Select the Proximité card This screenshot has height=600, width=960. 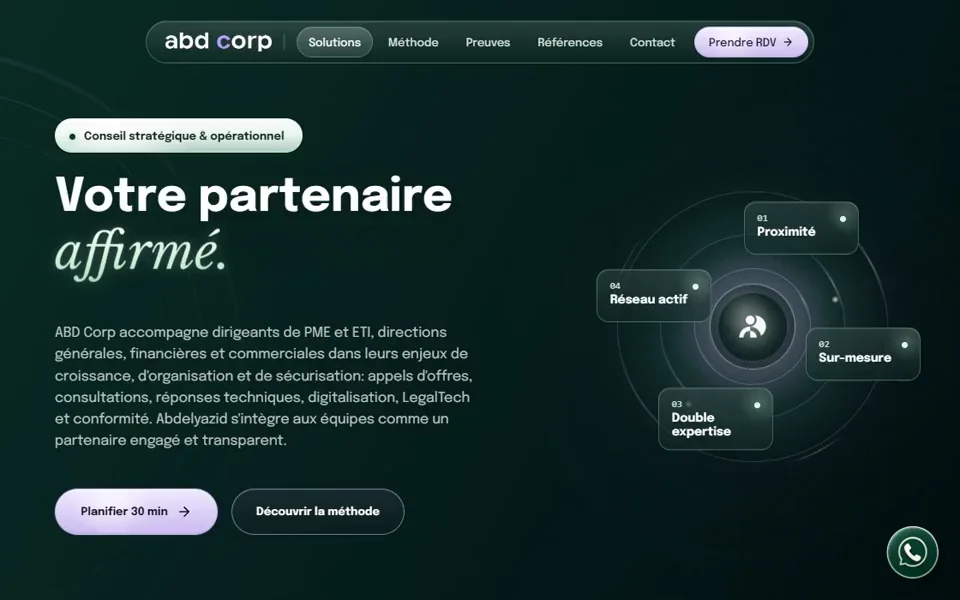tap(801, 228)
